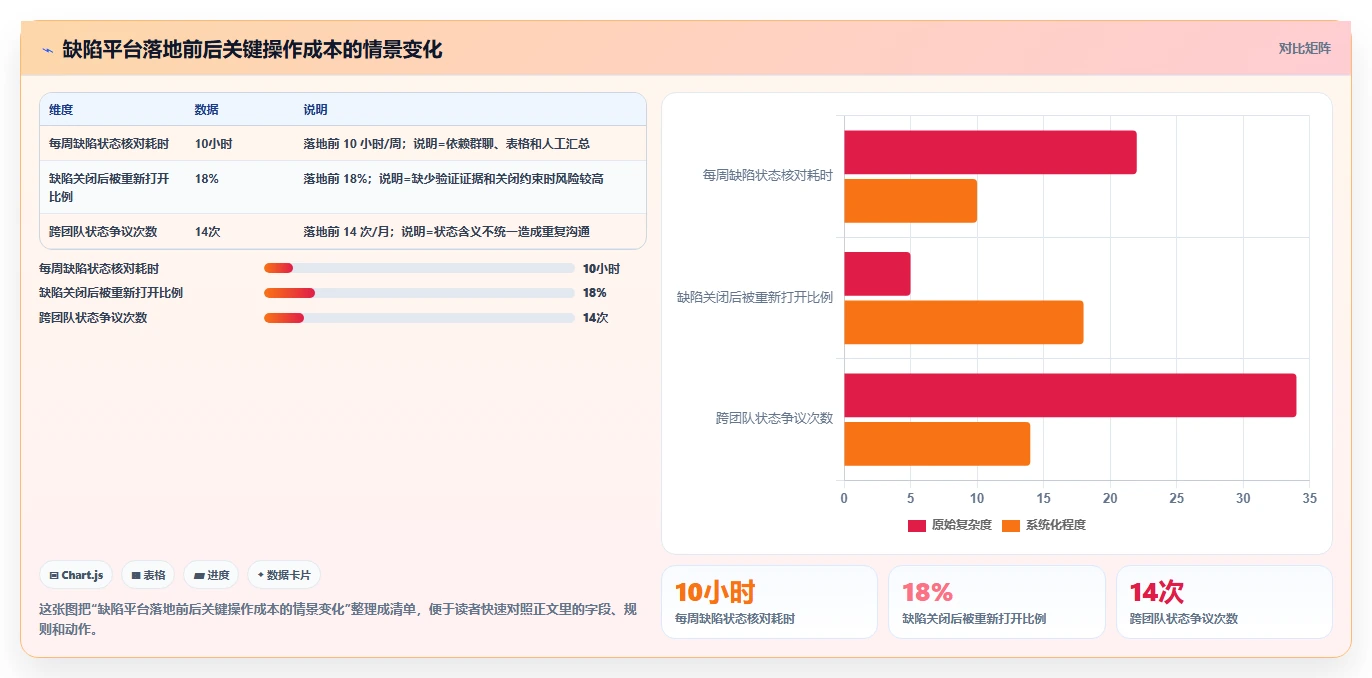Open the 18% data card
The width and height of the screenshot is (1372, 678).
(x=997, y=602)
